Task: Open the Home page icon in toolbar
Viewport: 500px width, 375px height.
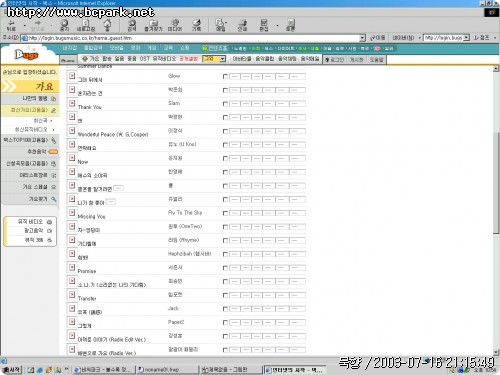Action: point(107,25)
